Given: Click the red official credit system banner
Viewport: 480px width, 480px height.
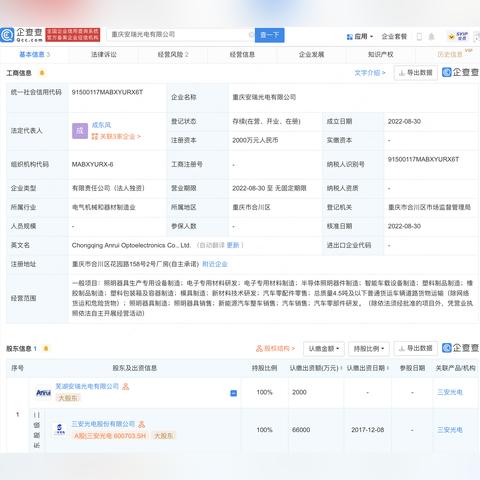Looking at the screenshot, I should [x=73, y=35].
